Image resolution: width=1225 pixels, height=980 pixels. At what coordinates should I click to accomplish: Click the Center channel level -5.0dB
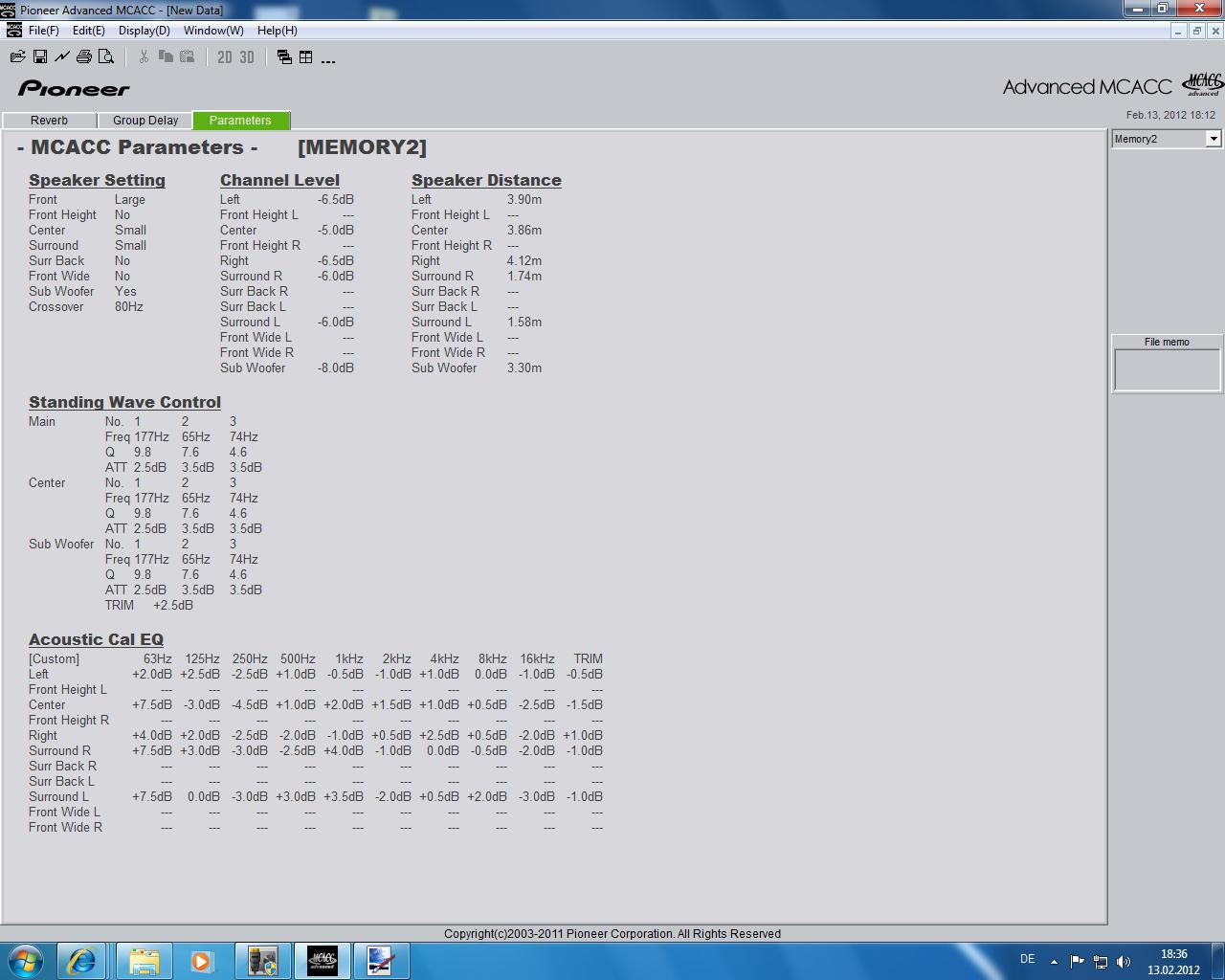pos(336,230)
